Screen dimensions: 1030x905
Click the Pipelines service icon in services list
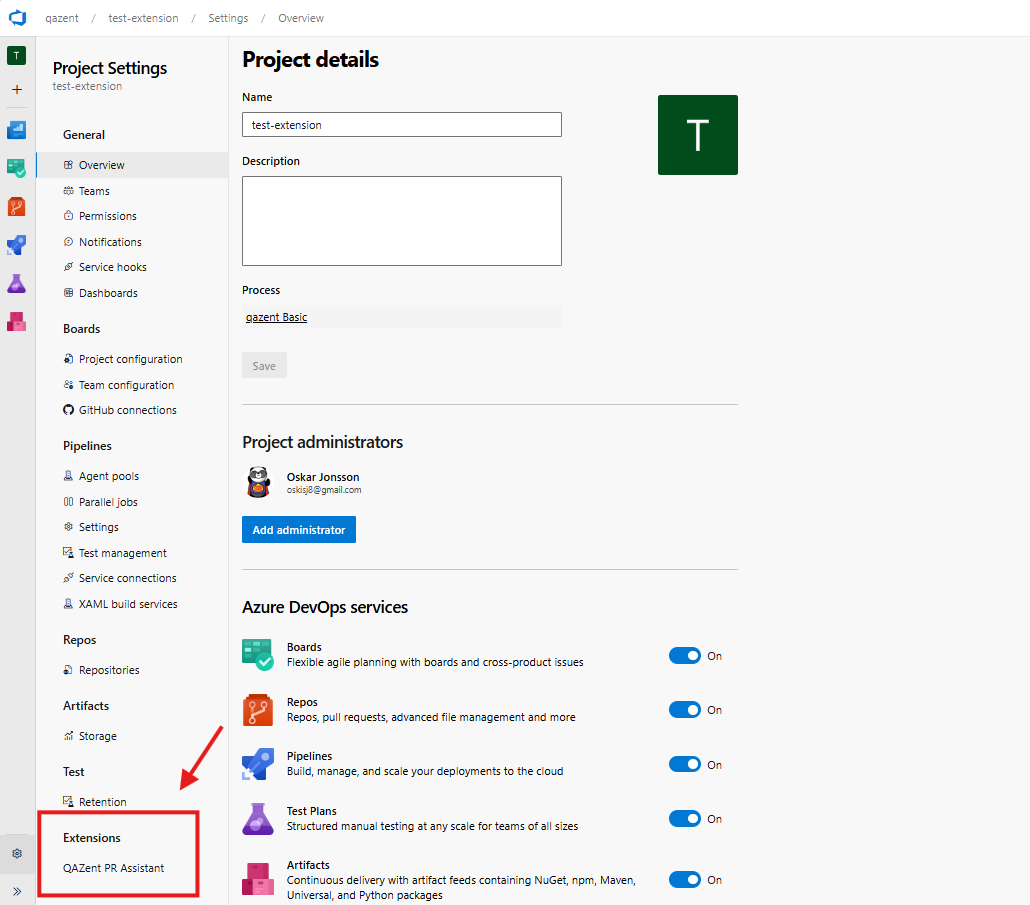click(258, 764)
